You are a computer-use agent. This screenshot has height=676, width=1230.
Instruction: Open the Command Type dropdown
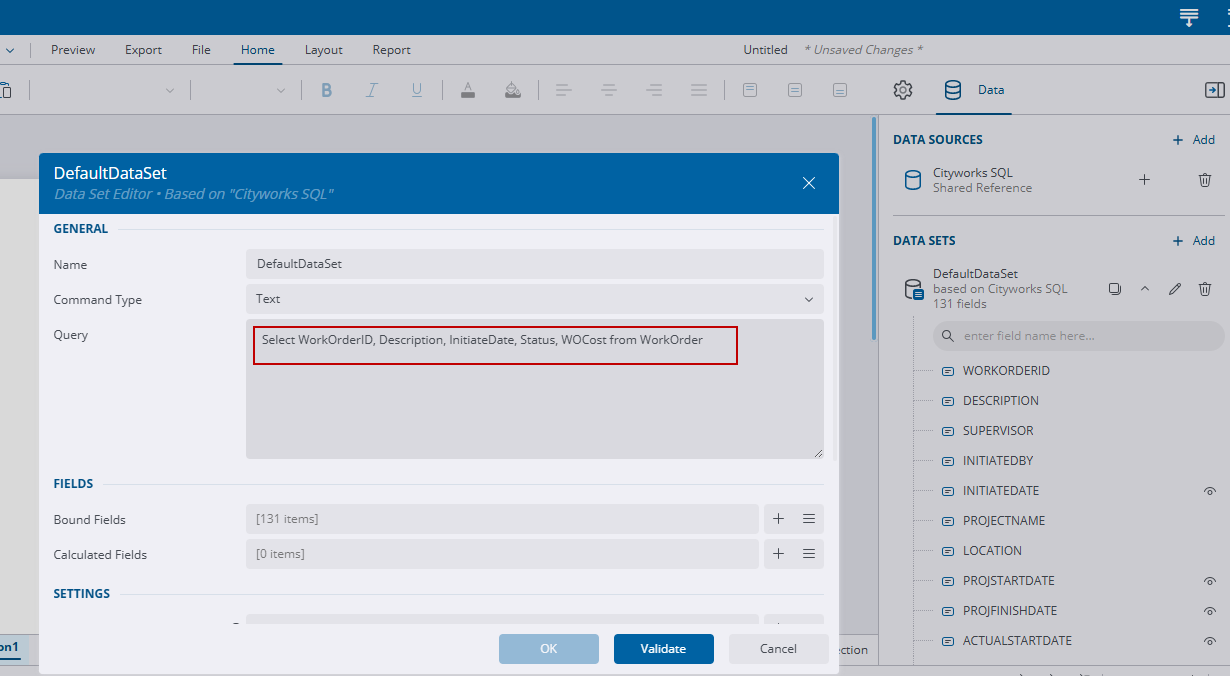pos(534,299)
